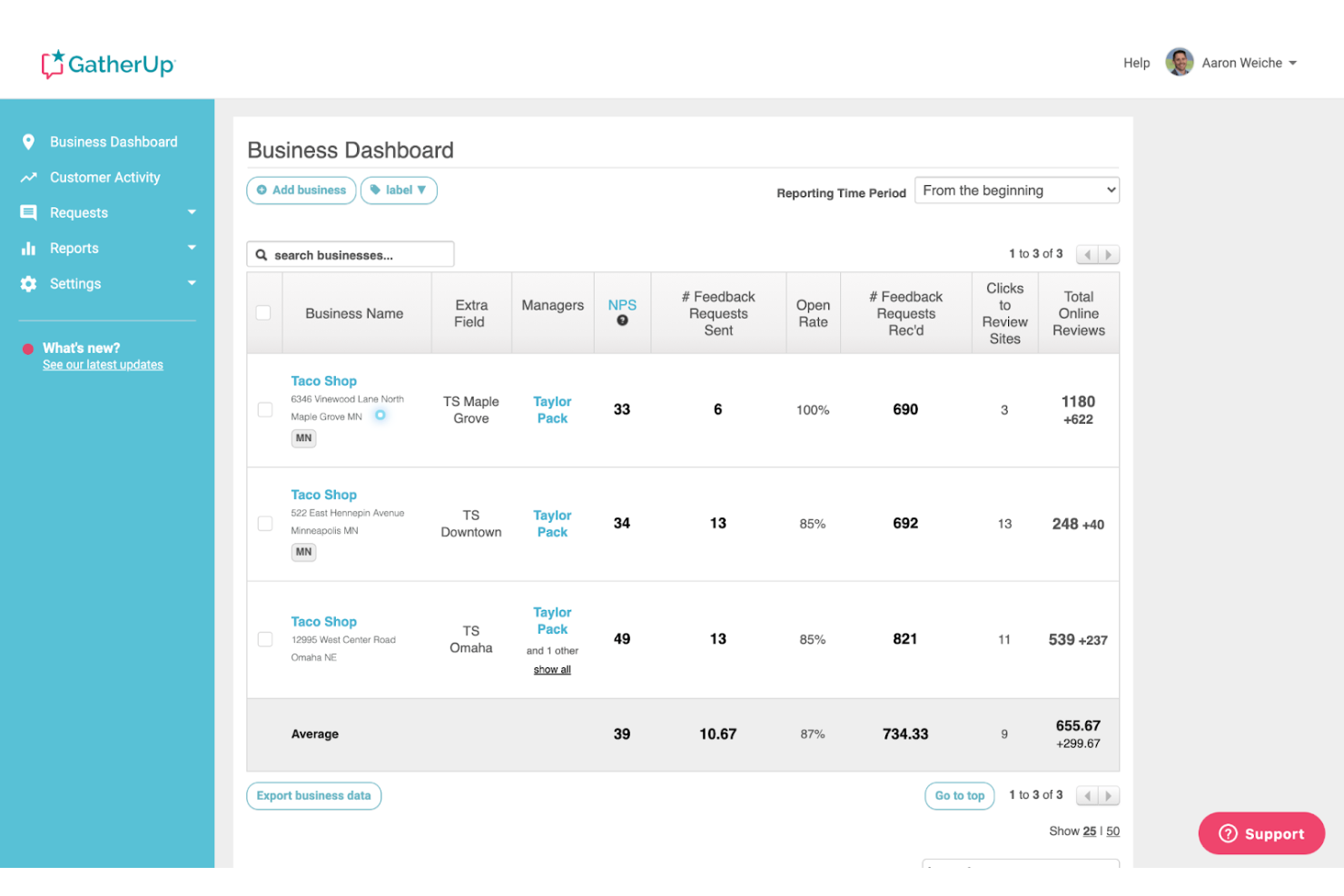Go to next page using top arrow
Screen dimensions: 1344x896
1109,254
